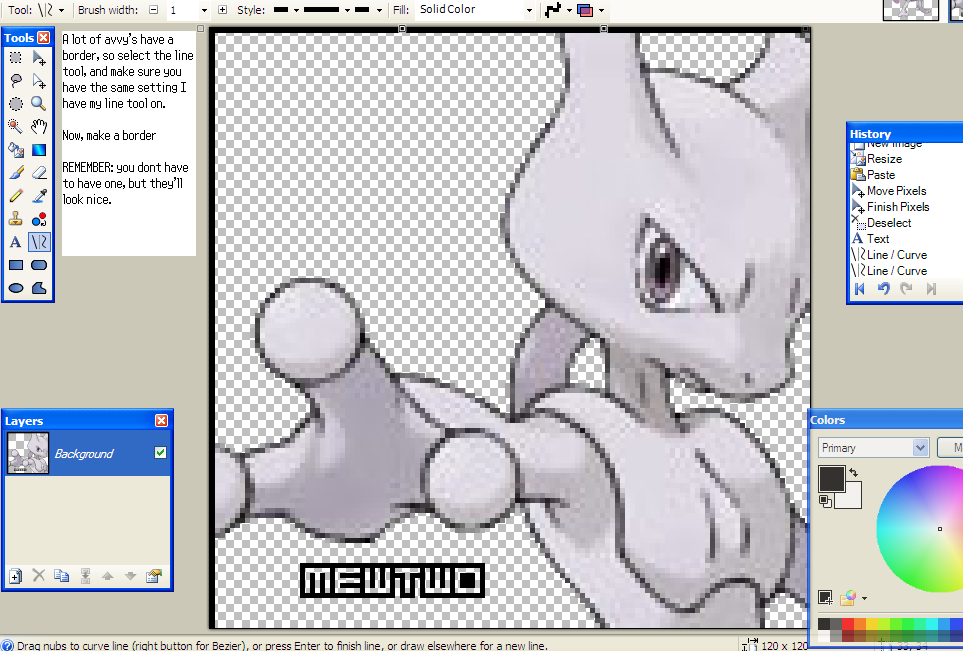Click the secondary color swatch
This screenshot has height=651, width=963.
click(x=852, y=498)
